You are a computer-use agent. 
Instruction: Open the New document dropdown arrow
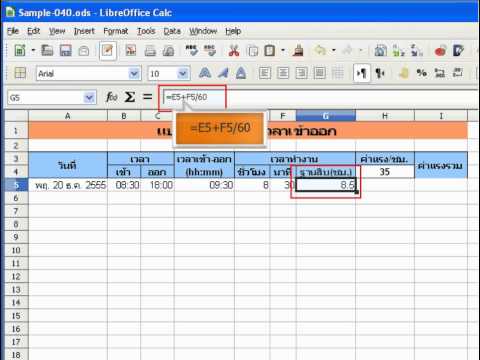33,51
